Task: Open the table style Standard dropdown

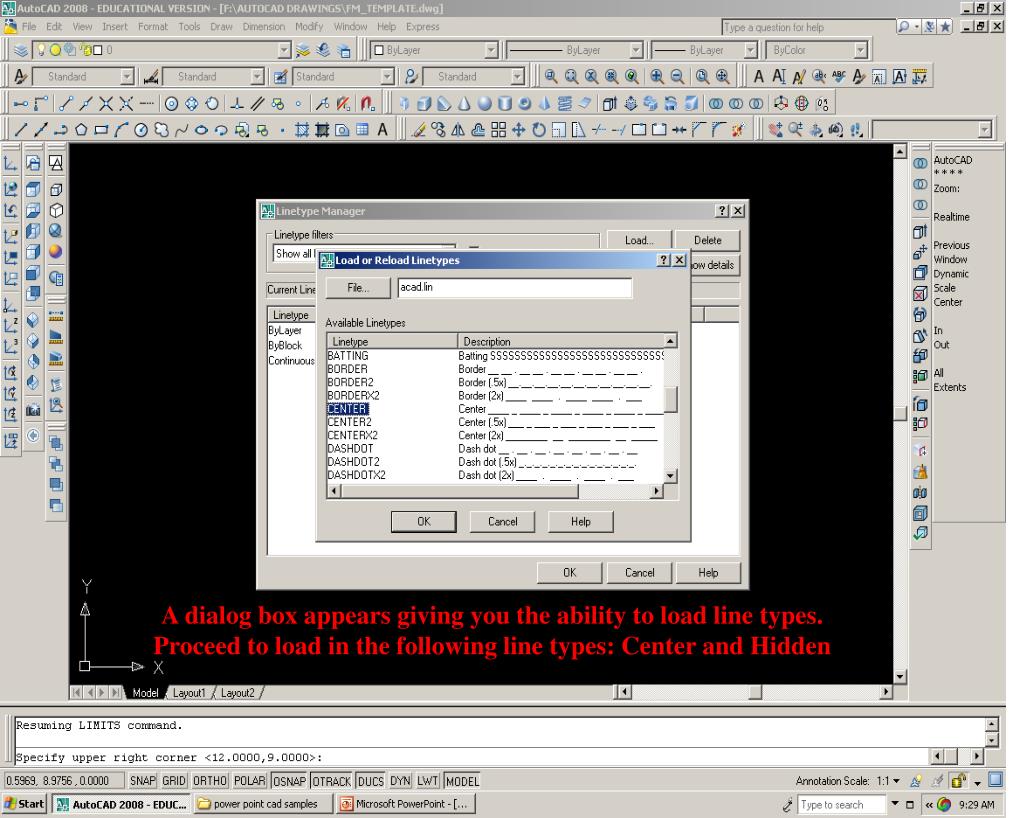Action: pos(388,76)
